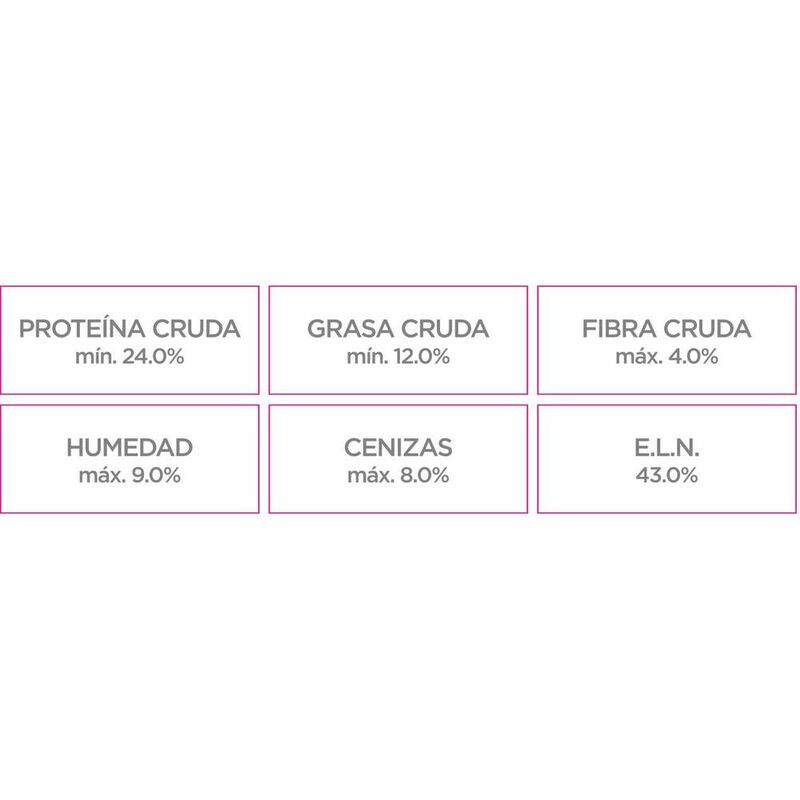Select the mín. 24.0% value
The width and height of the screenshot is (800, 800).
coord(130,356)
